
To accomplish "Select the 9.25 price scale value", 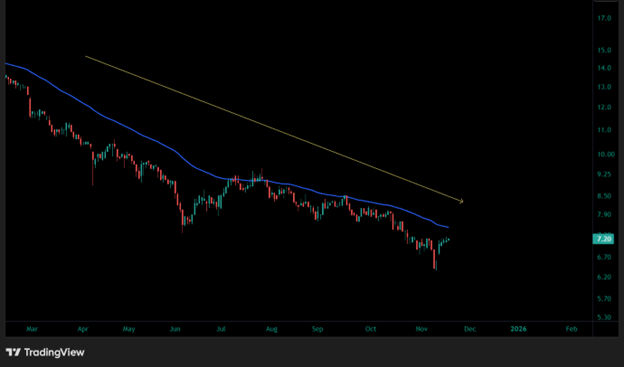I will pos(604,174).
